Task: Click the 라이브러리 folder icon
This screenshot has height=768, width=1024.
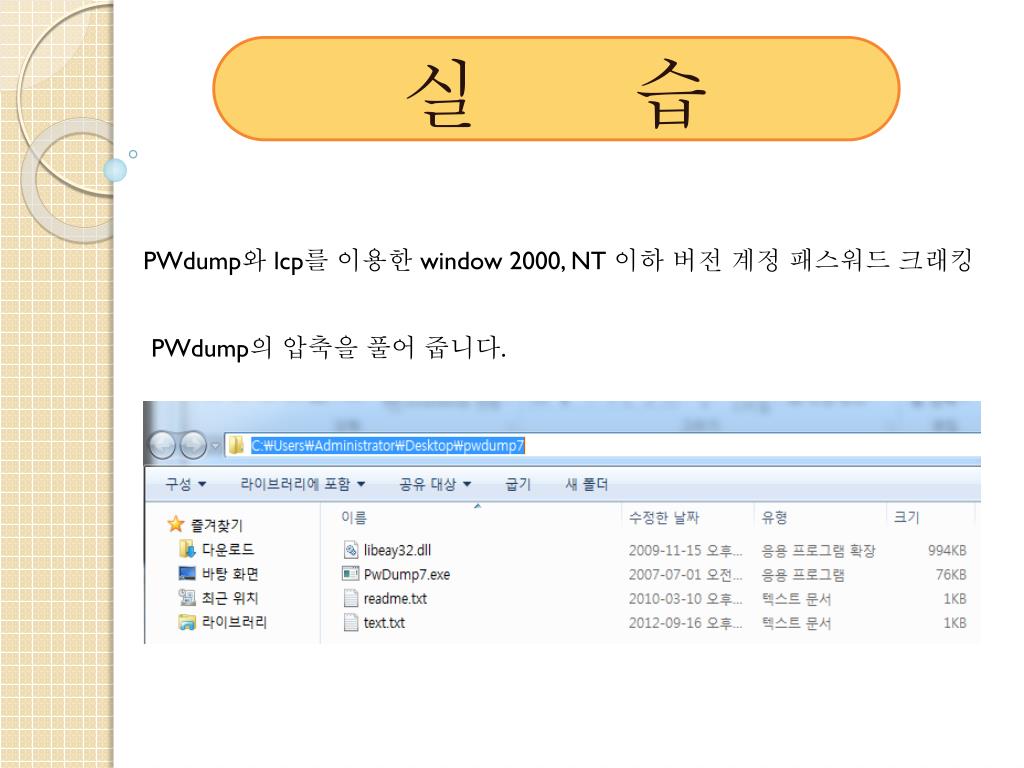Action: [187, 622]
